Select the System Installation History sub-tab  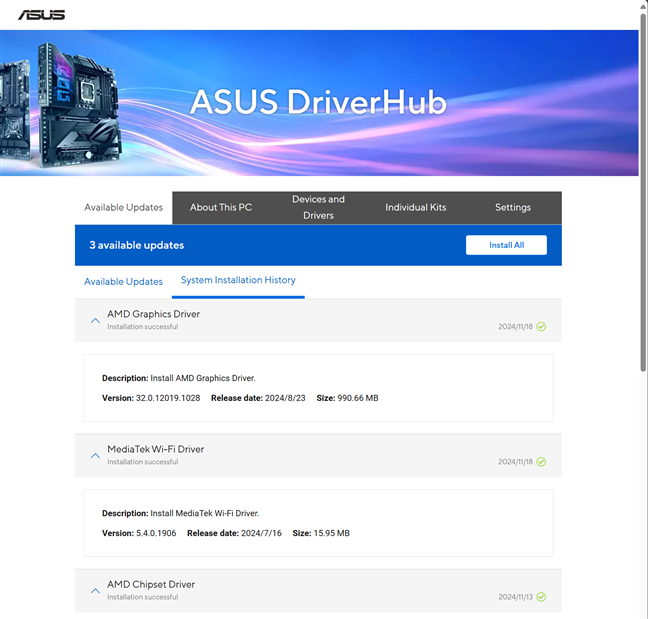(x=238, y=280)
